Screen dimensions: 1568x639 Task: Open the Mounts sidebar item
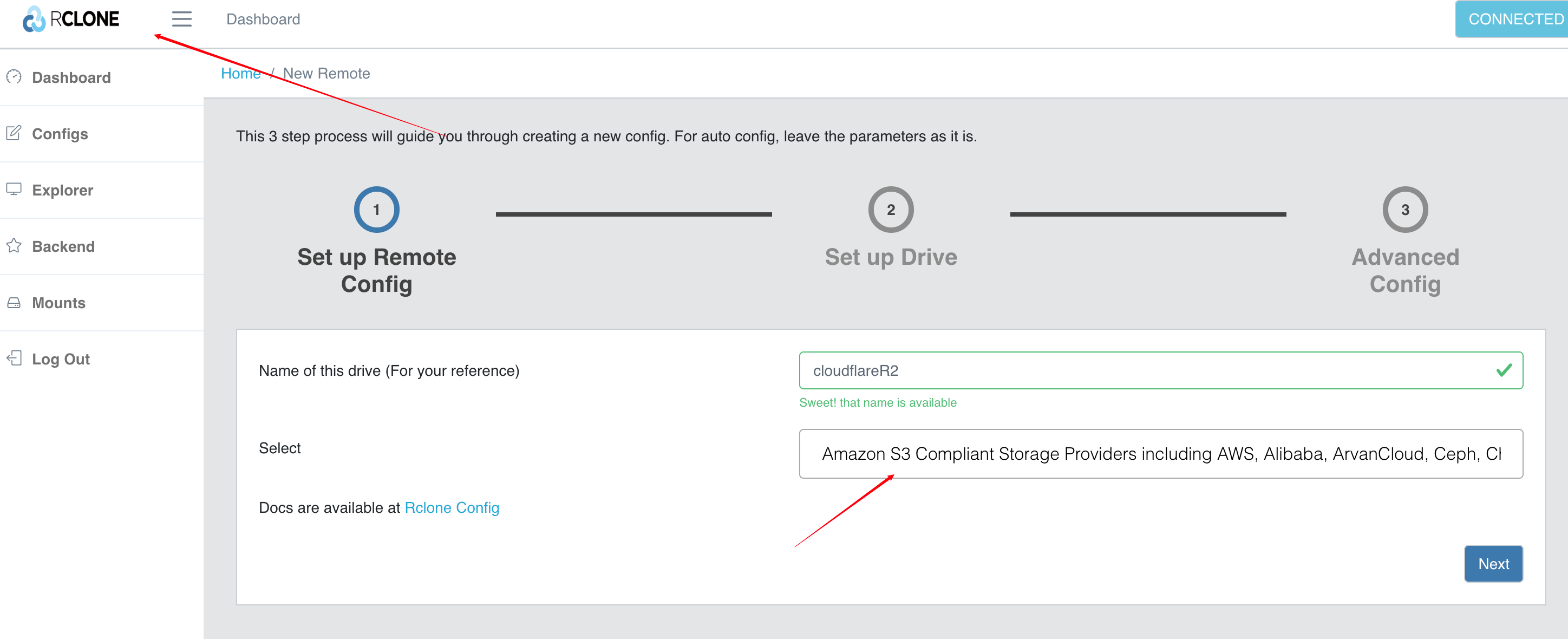click(x=58, y=303)
